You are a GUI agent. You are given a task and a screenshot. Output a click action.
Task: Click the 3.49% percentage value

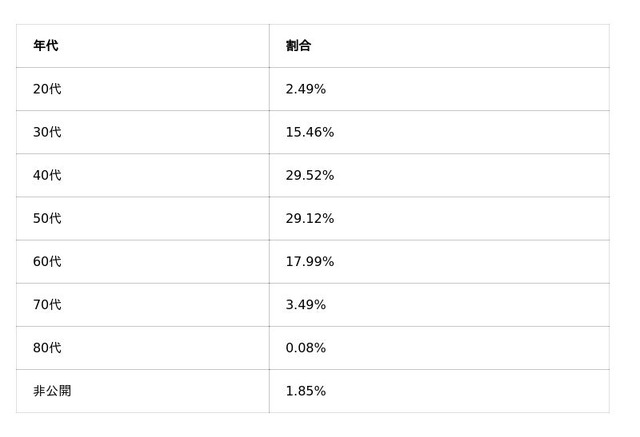click(x=305, y=304)
